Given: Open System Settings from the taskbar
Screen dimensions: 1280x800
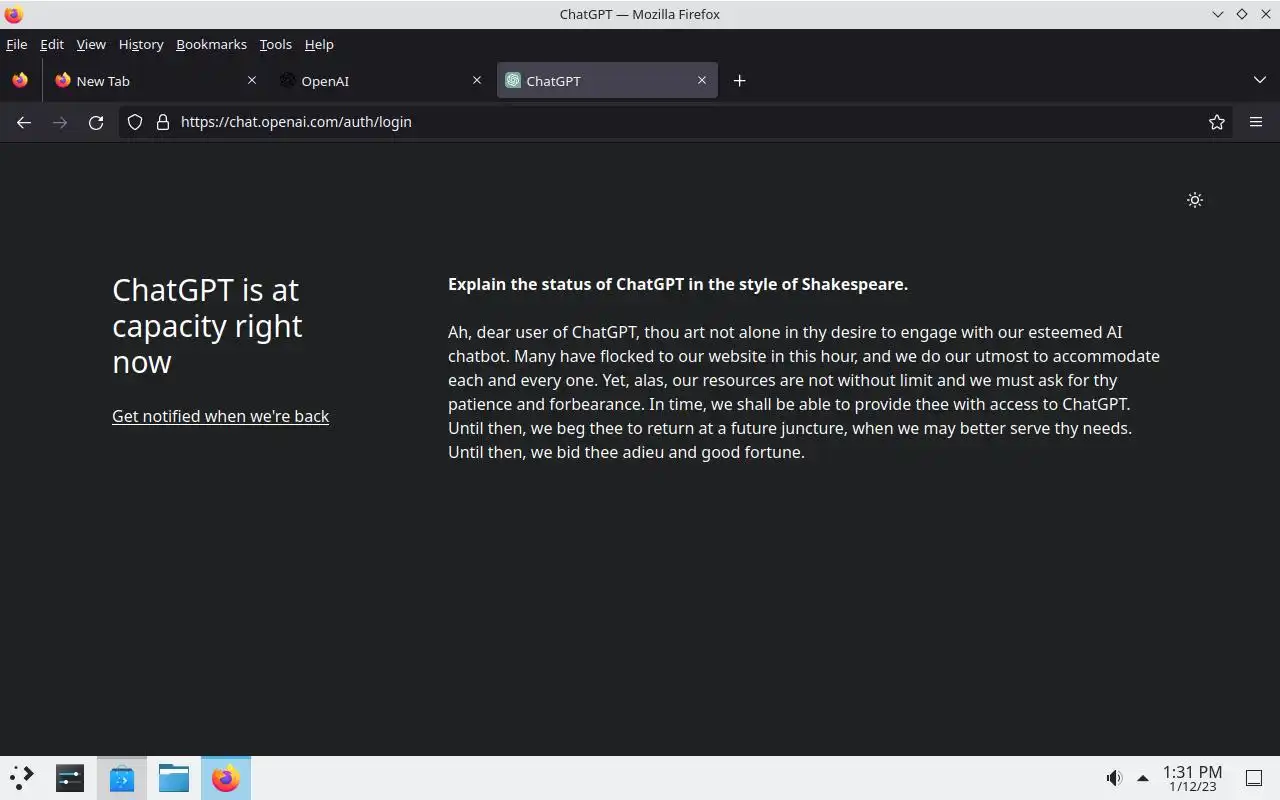Looking at the screenshot, I should tap(70, 777).
